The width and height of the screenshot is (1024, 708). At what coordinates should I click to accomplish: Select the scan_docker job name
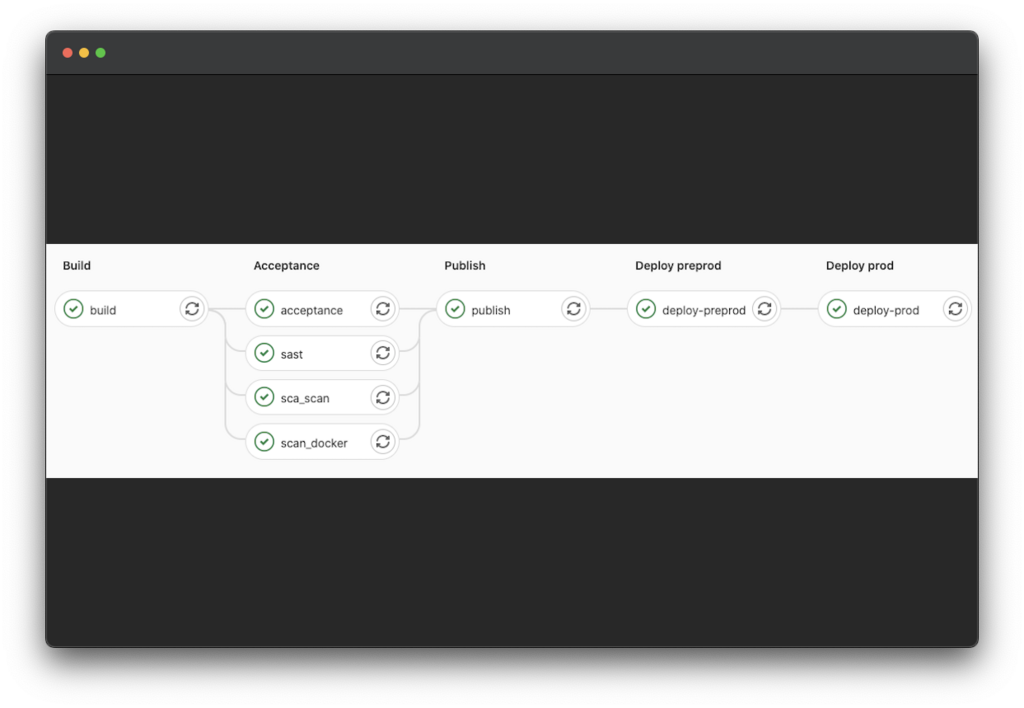(x=314, y=441)
